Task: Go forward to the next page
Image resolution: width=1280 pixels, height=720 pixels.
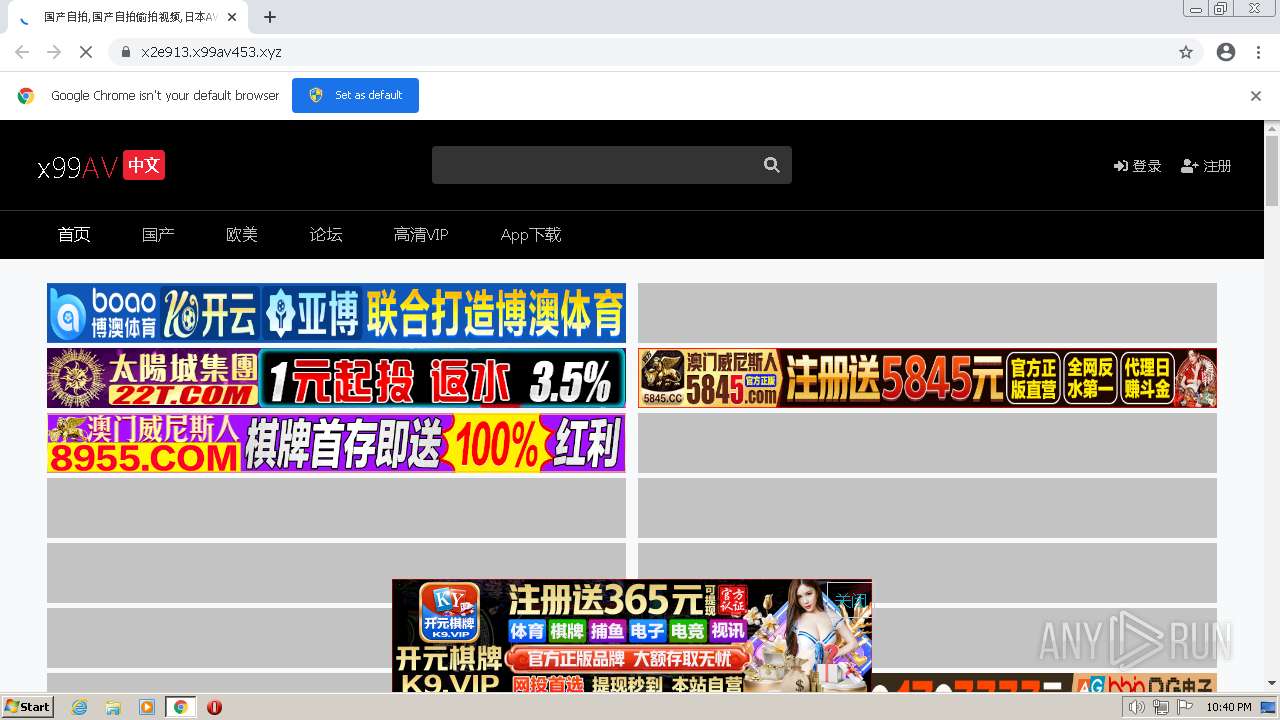Action: 54,52
